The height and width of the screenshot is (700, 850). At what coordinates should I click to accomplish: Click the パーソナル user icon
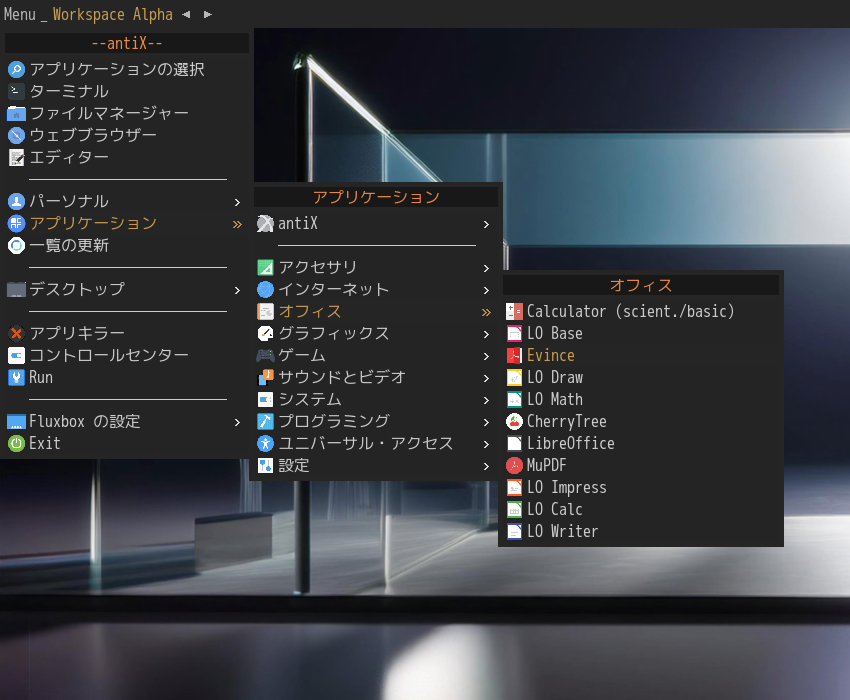[x=16, y=201]
